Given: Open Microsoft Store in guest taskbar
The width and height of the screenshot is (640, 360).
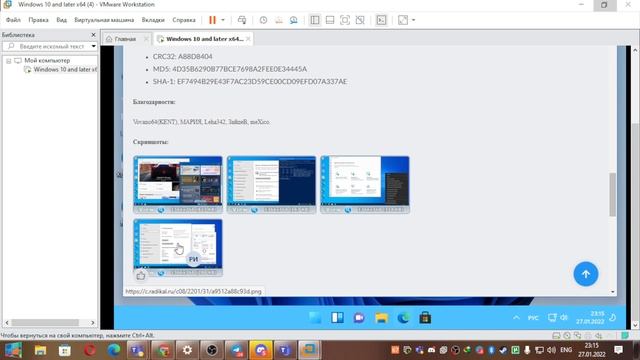Looking at the screenshot, I should click(425, 318).
